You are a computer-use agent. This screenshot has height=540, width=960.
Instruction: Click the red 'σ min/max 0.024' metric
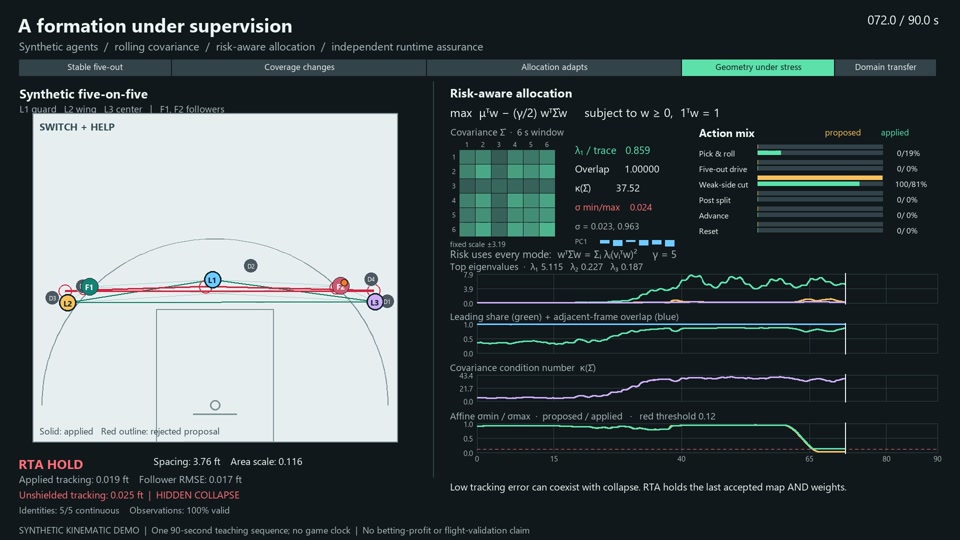coord(613,208)
